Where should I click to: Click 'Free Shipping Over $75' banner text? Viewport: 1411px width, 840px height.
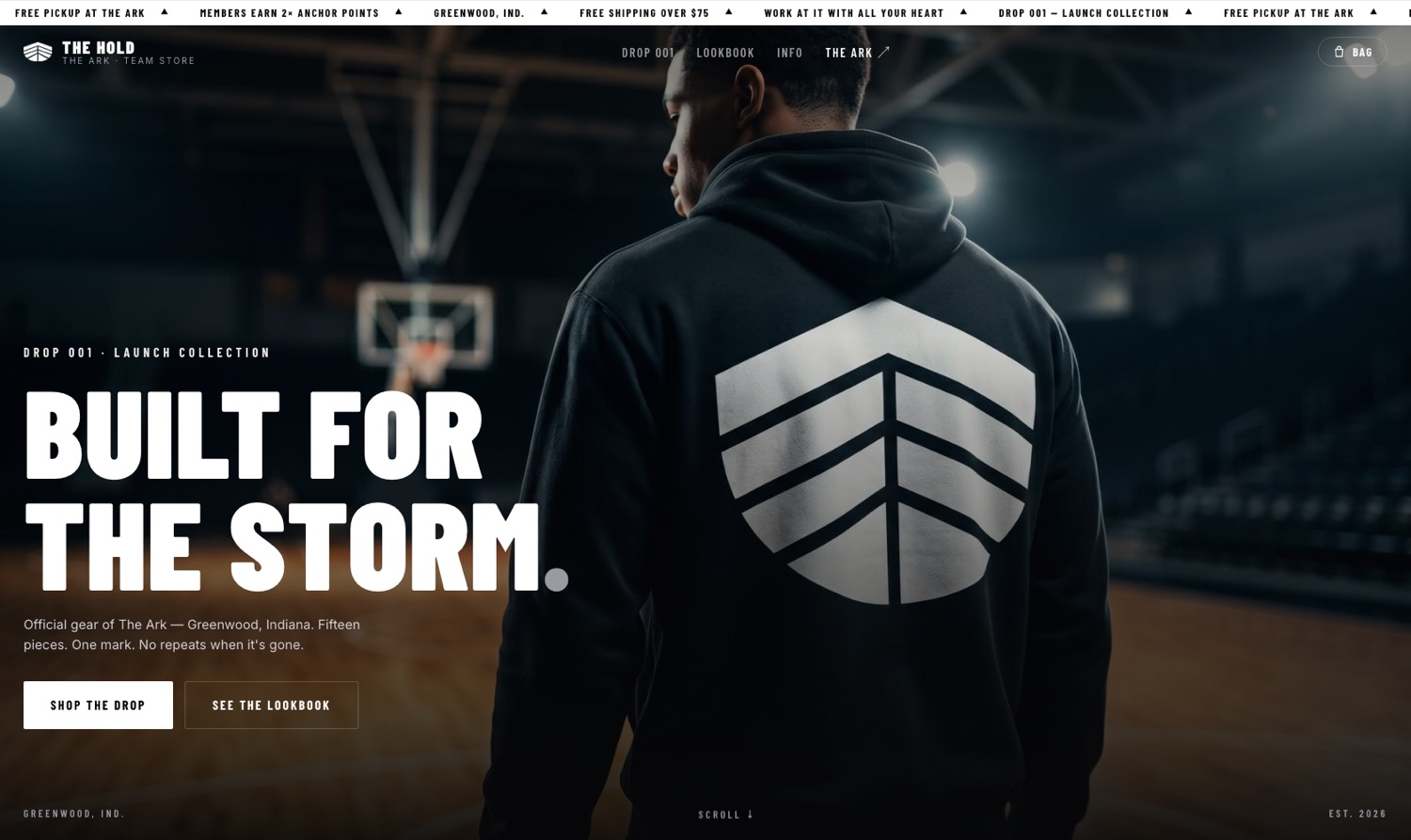[x=644, y=13]
